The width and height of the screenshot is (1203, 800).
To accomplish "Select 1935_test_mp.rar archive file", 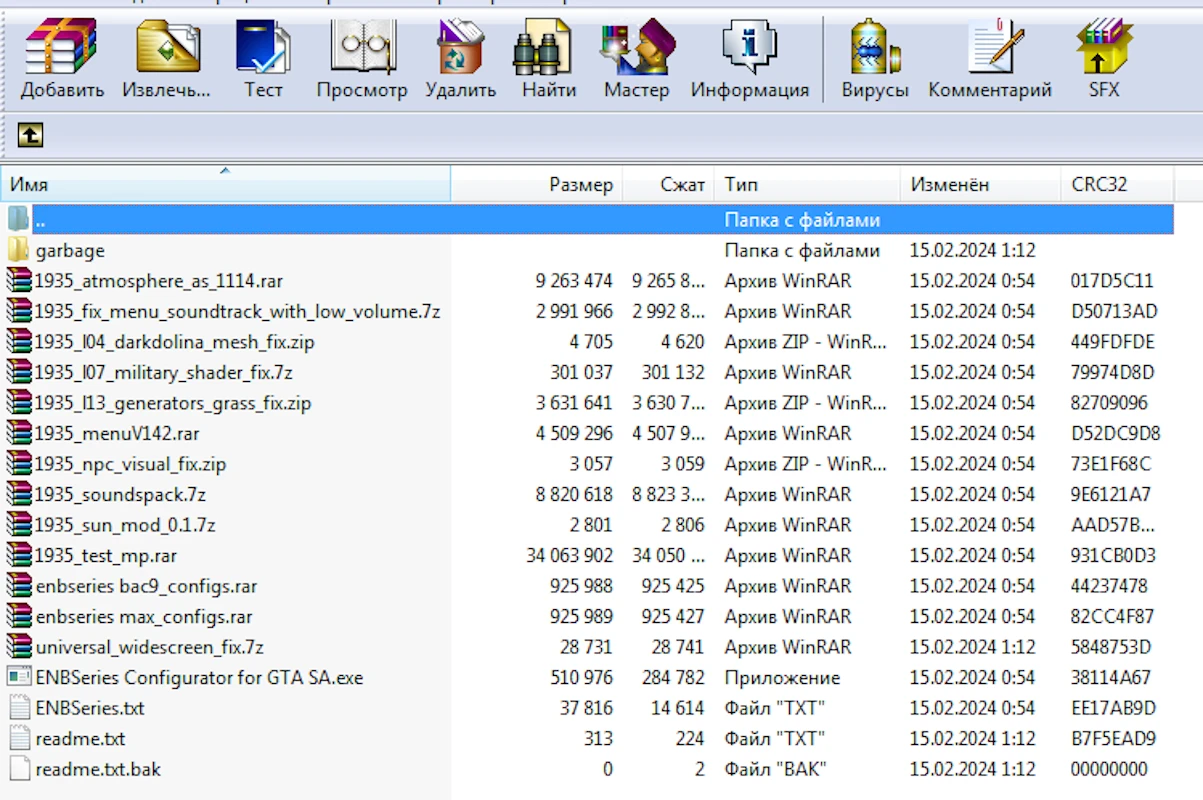I will 106,556.
